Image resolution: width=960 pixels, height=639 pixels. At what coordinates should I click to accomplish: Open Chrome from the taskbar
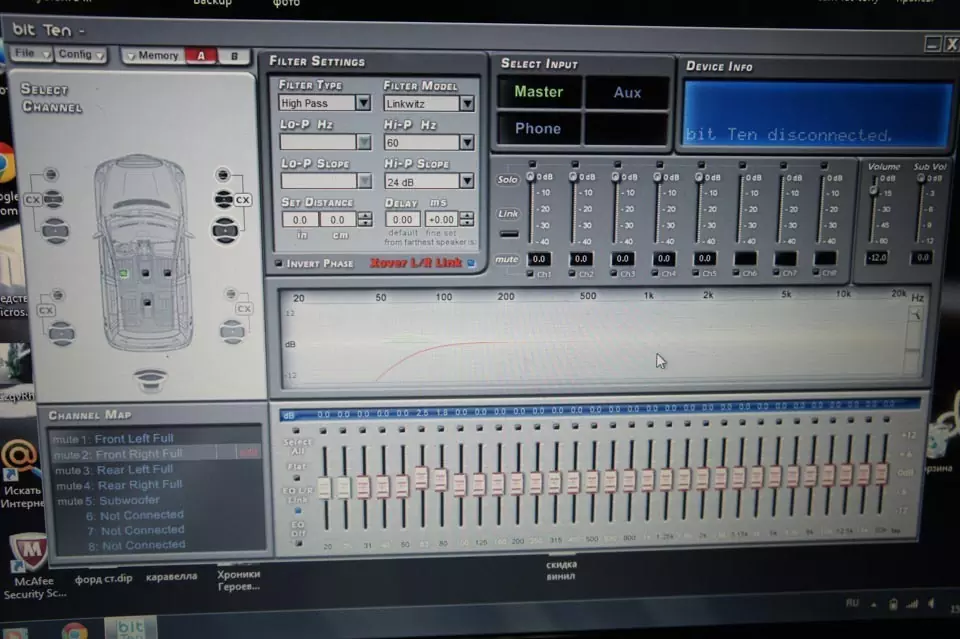click(x=74, y=630)
